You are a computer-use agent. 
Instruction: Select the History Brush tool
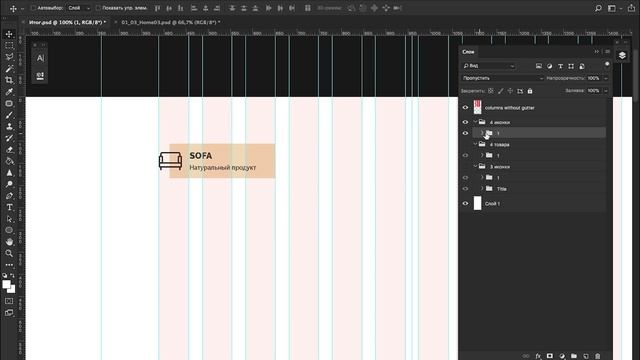[9, 138]
